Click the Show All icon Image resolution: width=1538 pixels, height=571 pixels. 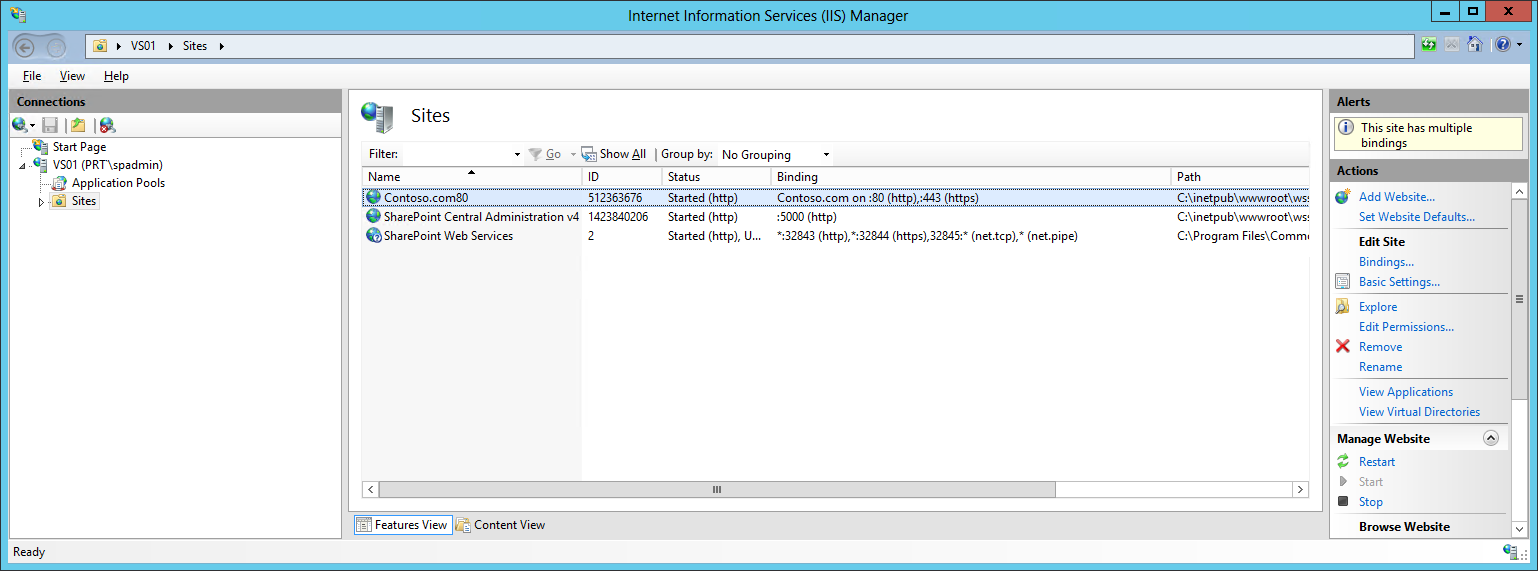coord(589,154)
